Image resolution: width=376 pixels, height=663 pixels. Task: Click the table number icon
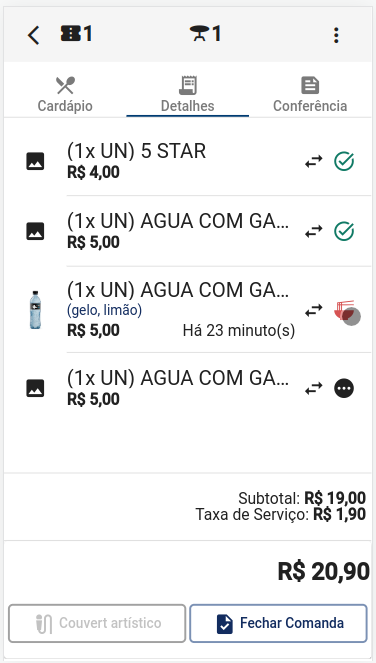tap(205, 33)
